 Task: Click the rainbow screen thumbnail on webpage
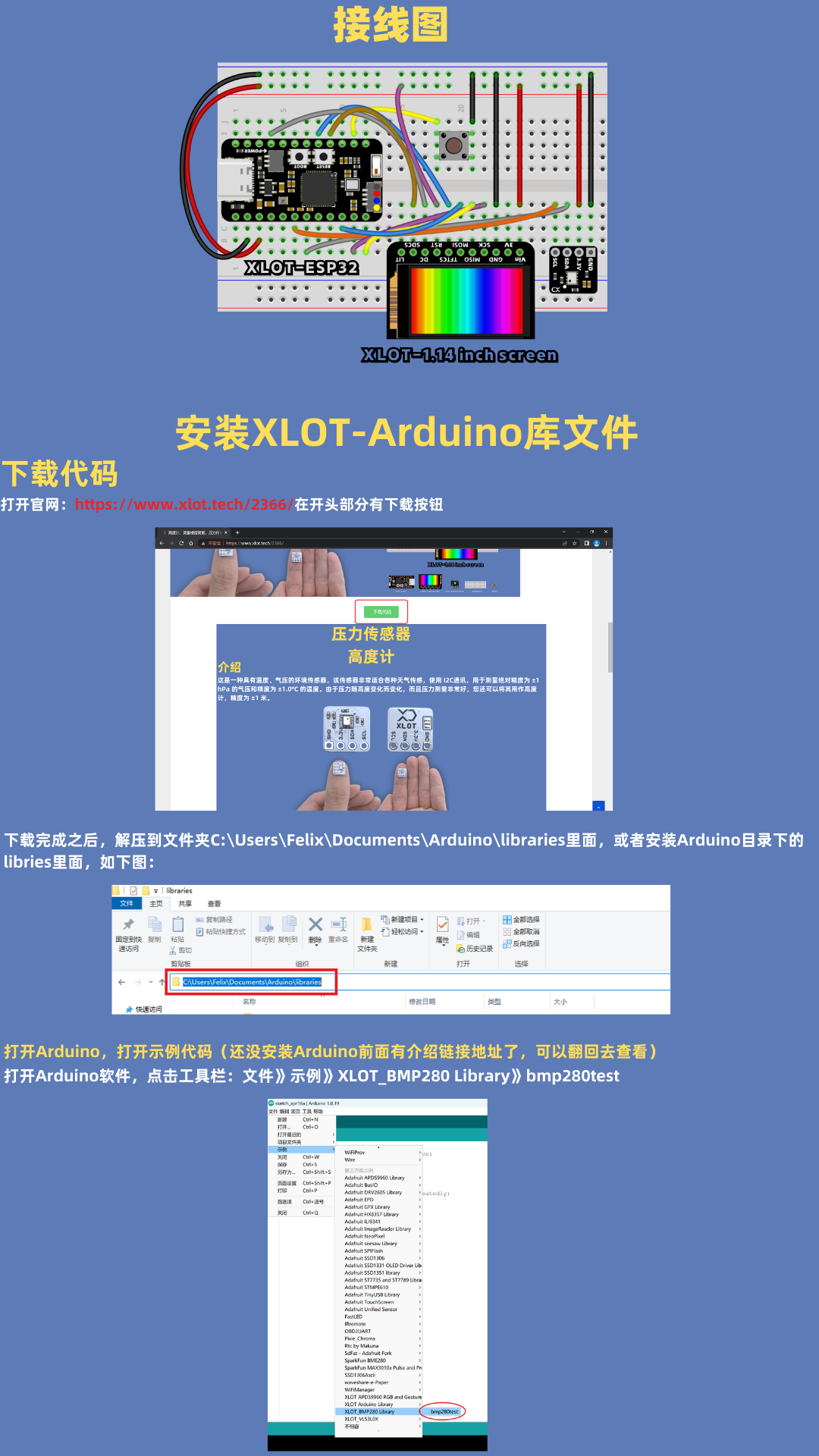tap(430, 582)
